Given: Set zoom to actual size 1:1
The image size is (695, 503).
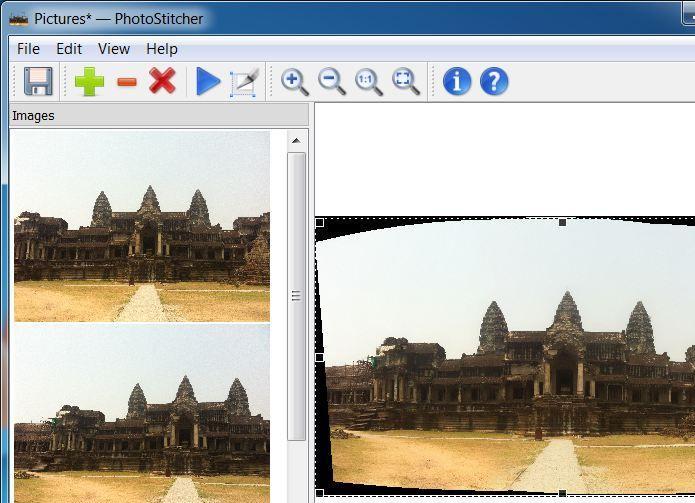Looking at the screenshot, I should click(x=369, y=82).
